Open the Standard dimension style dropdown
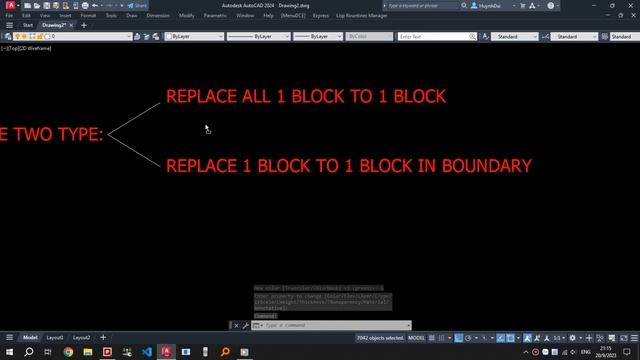The height and width of the screenshot is (360, 640). click(574, 37)
